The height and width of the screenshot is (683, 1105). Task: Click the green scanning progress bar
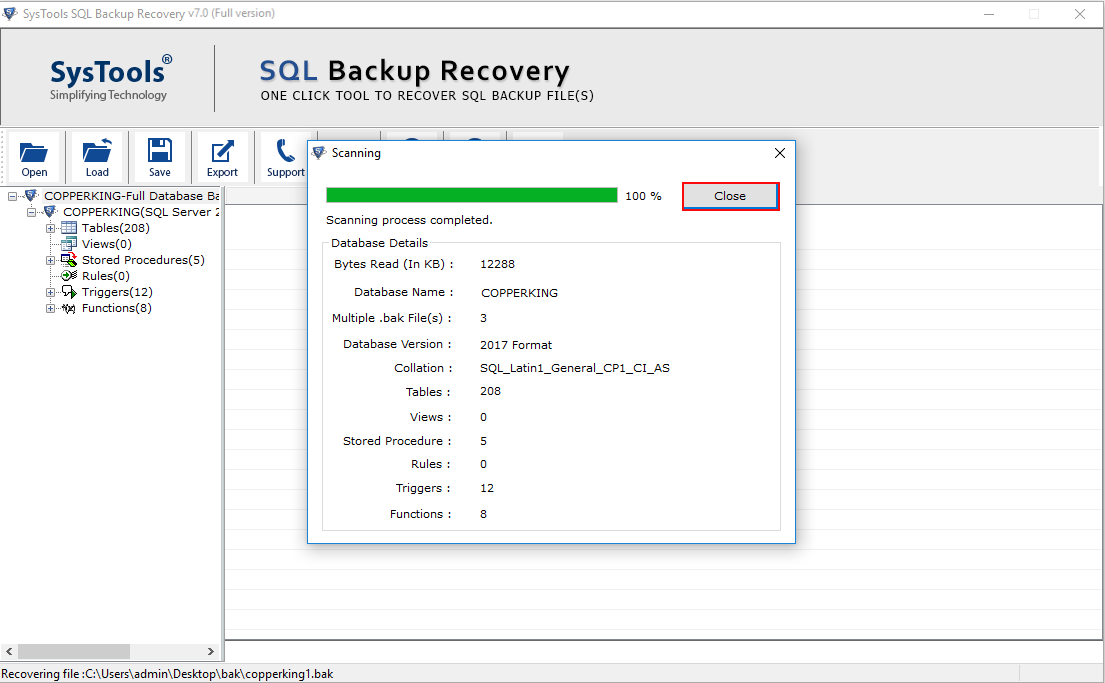tap(471, 195)
